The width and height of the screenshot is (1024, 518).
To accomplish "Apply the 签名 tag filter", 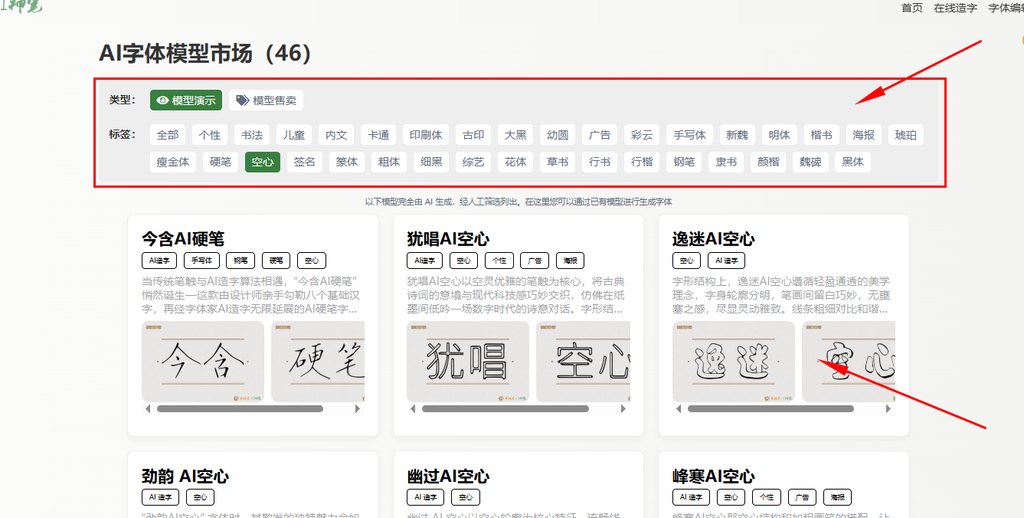I will [x=305, y=162].
